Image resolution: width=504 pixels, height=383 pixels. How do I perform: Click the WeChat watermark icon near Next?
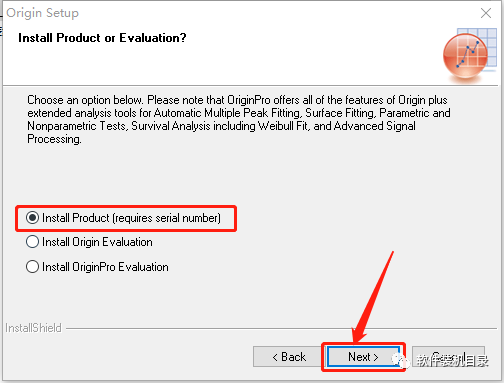click(400, 361)
